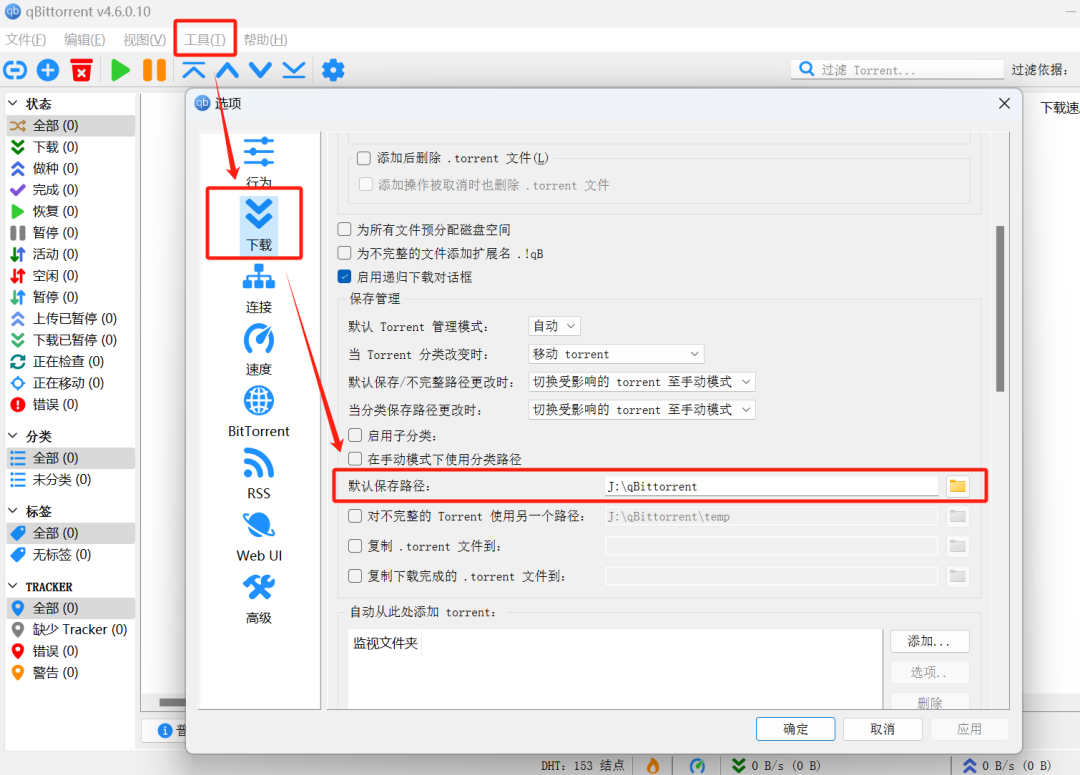Image resolution: width=1080 pixels, height=775 pixels.
Task: Click the 应用 button
Action: (969, 729)
